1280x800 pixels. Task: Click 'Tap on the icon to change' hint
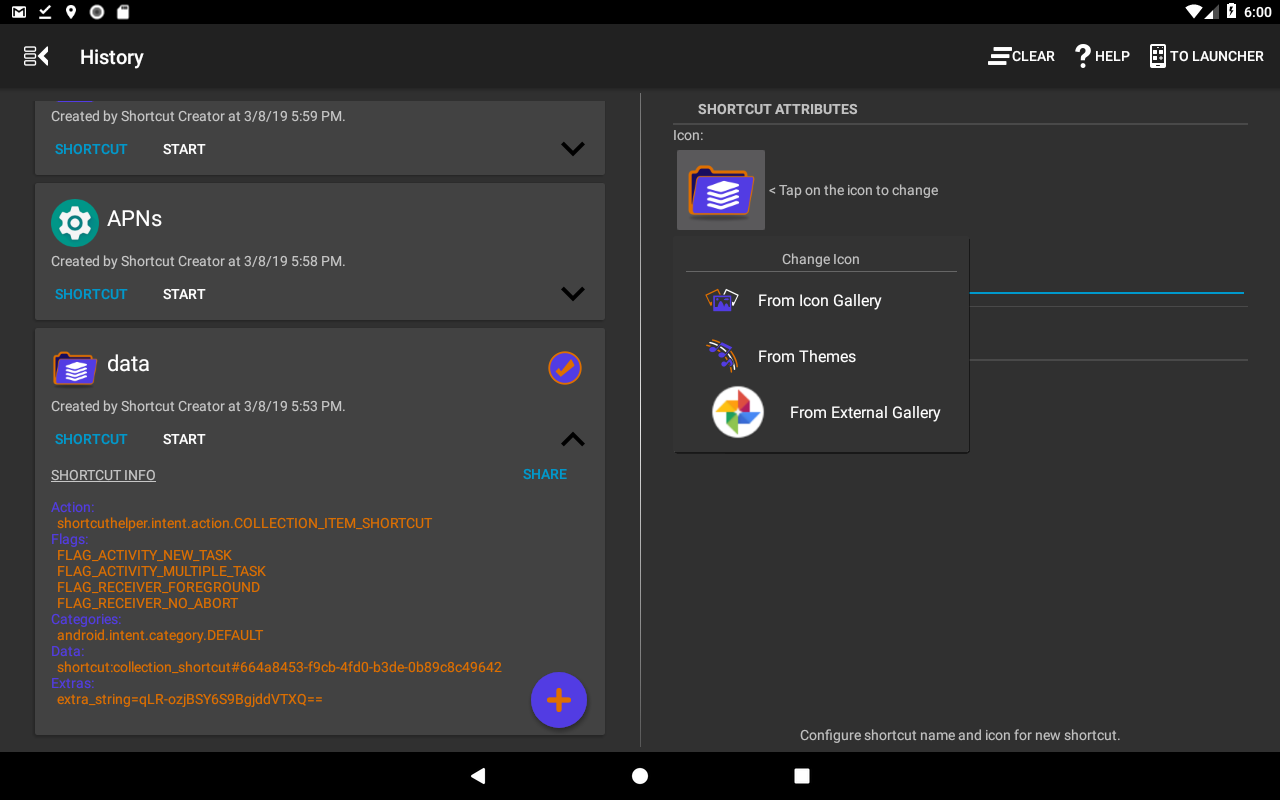(x=853, y=190)
